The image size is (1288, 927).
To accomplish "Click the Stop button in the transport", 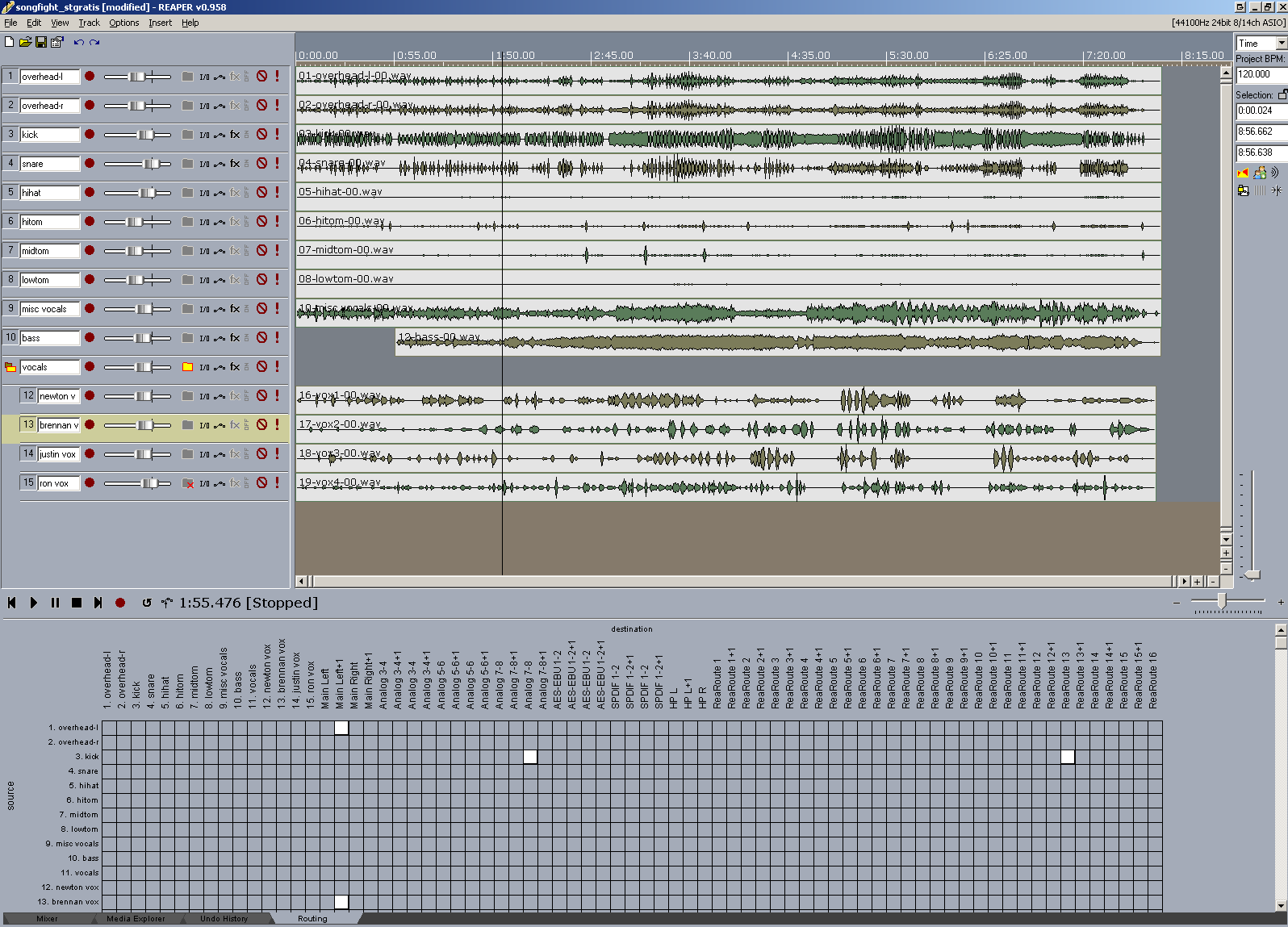I will (x=77, y=603).
